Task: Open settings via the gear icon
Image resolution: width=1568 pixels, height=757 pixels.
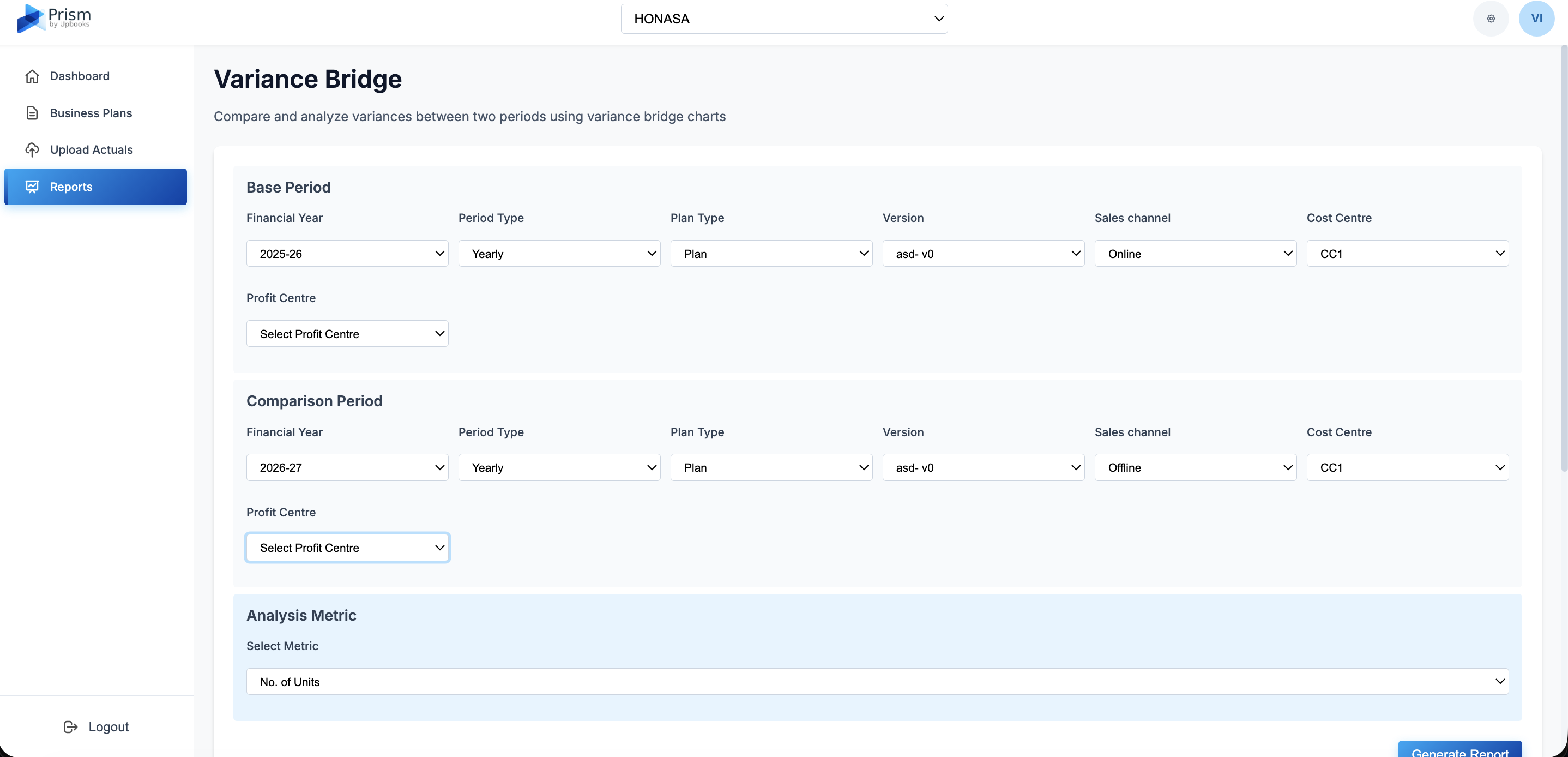Action: pos(1491,19)
